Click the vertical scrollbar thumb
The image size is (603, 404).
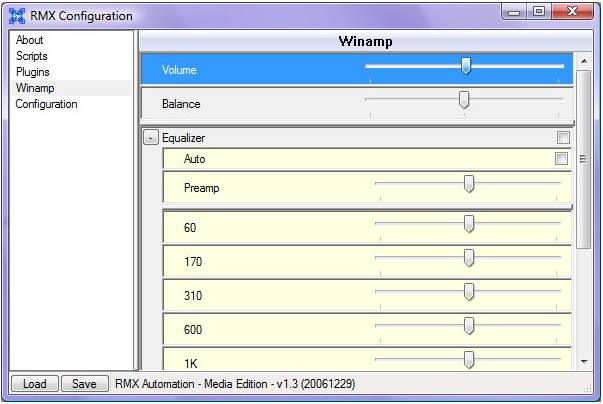[584, 159]
